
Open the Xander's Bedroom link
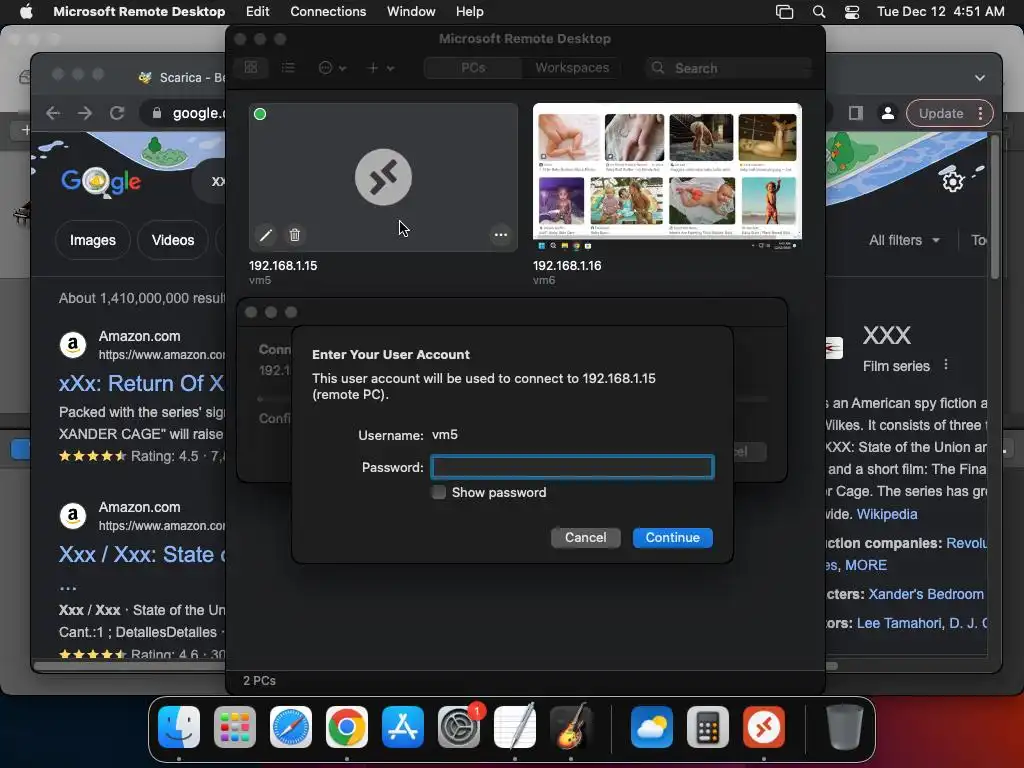pyautogui.click(x=925, y=594)
